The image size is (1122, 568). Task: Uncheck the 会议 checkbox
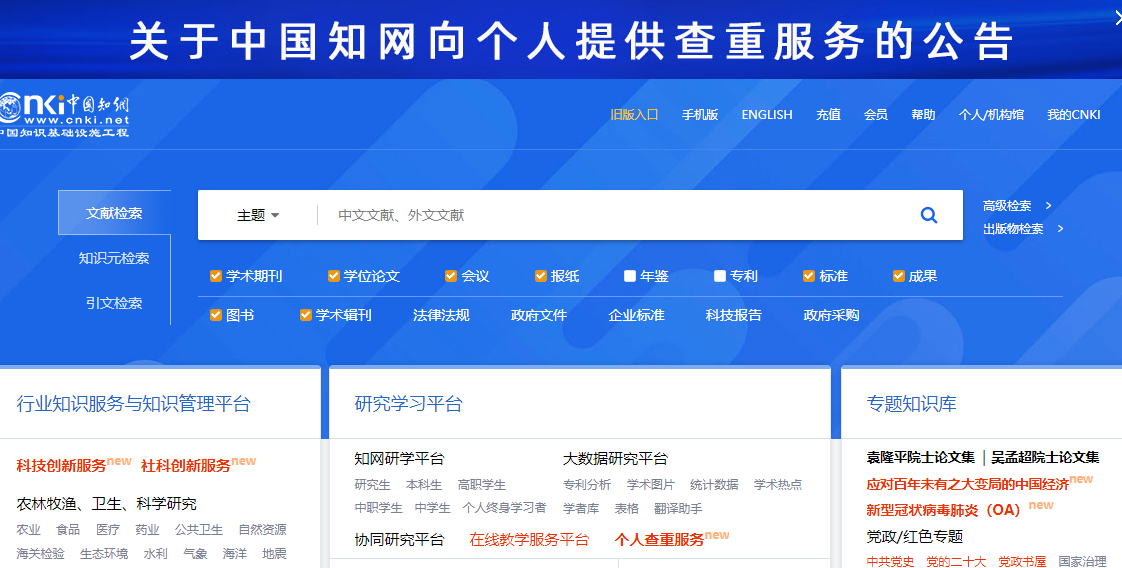451,276
